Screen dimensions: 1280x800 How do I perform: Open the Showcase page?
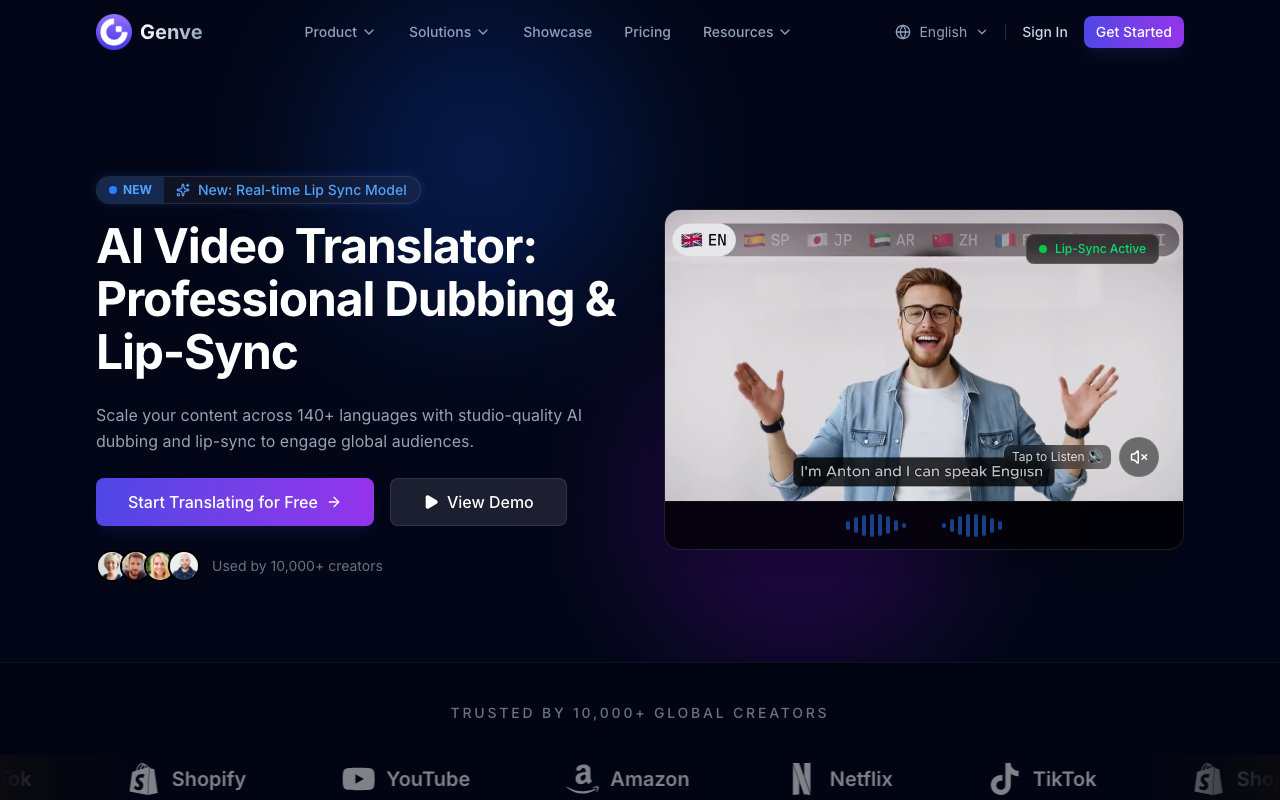pos(557,32)
